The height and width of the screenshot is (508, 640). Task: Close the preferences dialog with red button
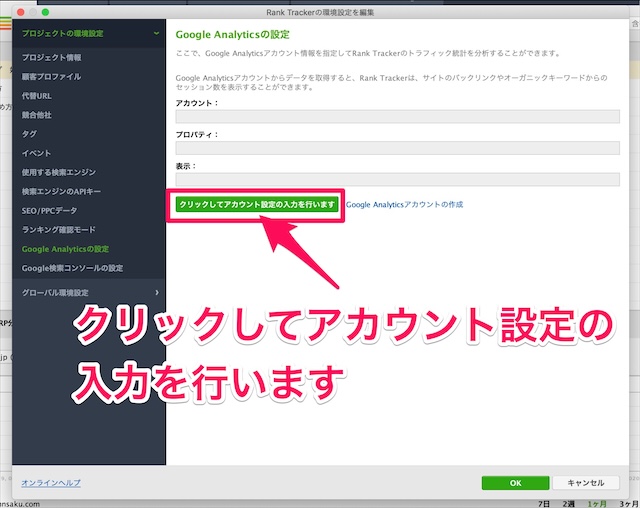tap(20, 12)
